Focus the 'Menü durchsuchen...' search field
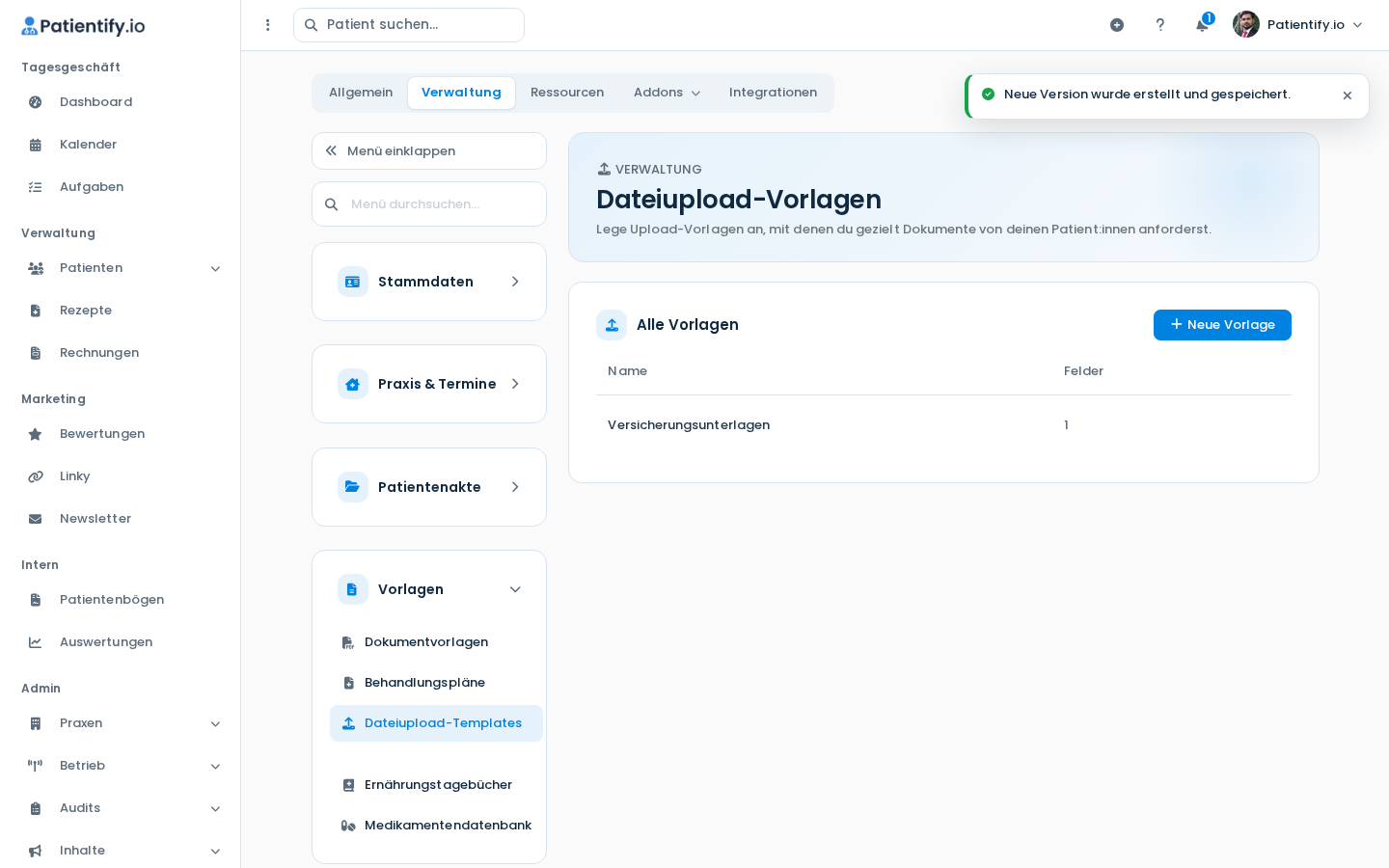1389x868 pixels. pos(429,204)
